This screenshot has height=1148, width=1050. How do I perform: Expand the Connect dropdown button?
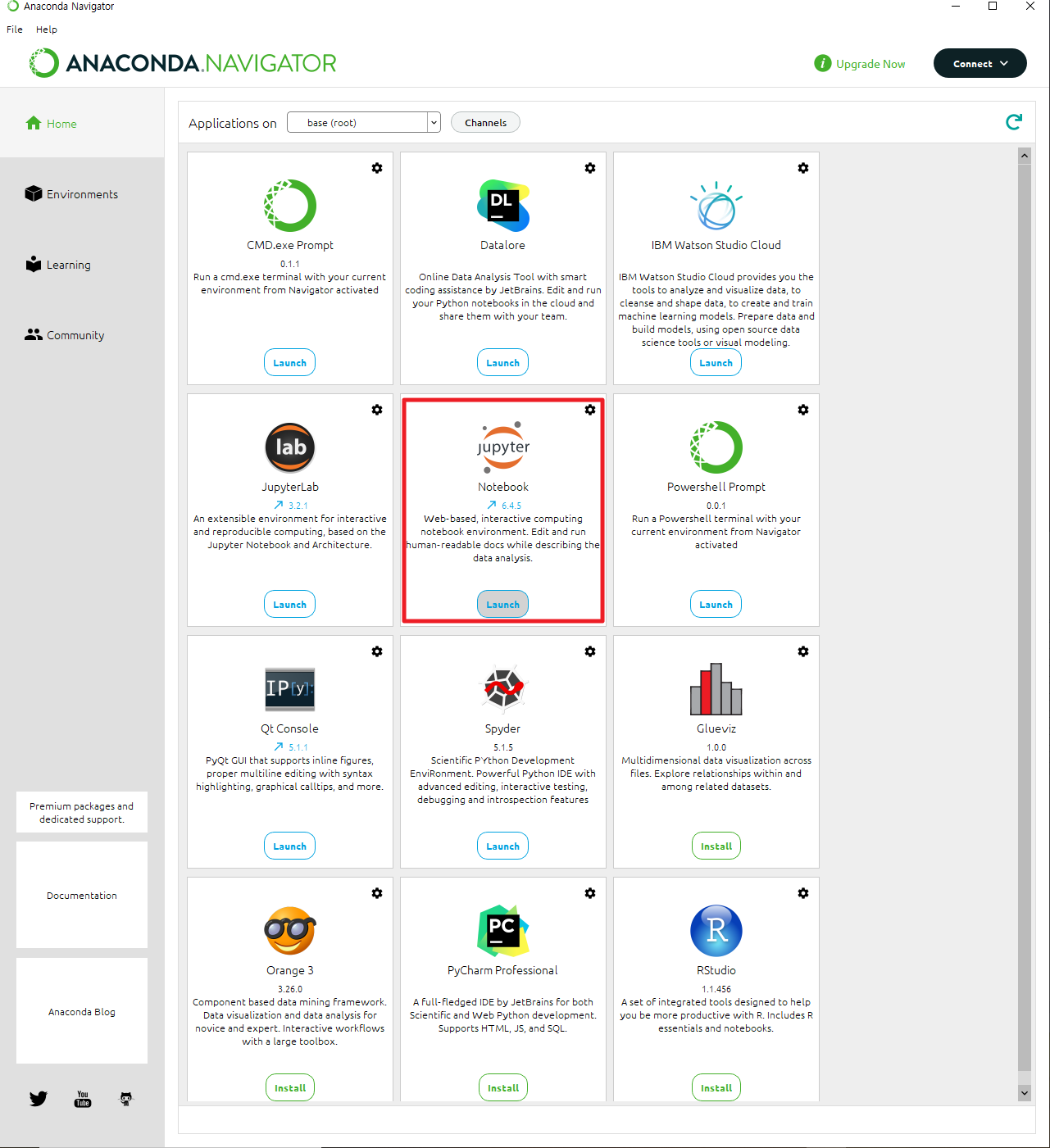(980, 63)
